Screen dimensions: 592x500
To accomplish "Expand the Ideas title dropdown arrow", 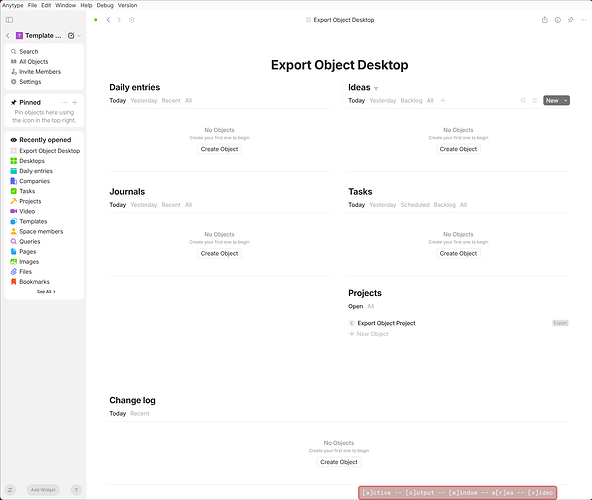I will tap(376, 88).
